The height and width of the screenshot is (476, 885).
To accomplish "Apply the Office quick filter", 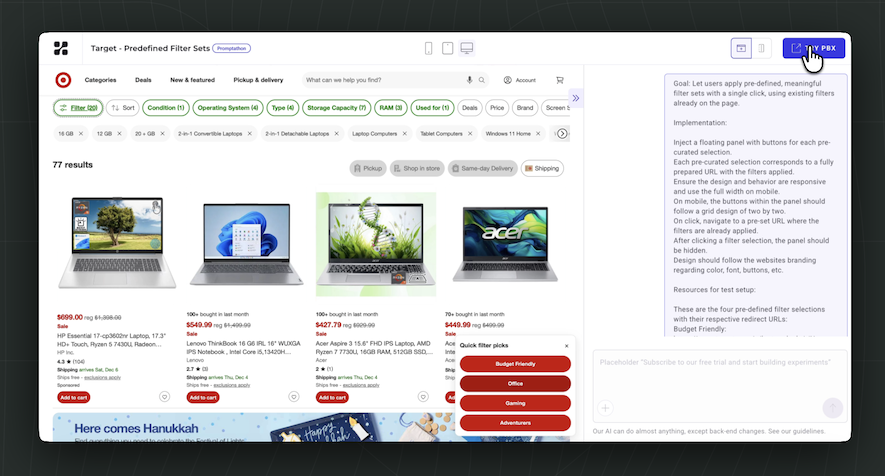I will point(515,384).
